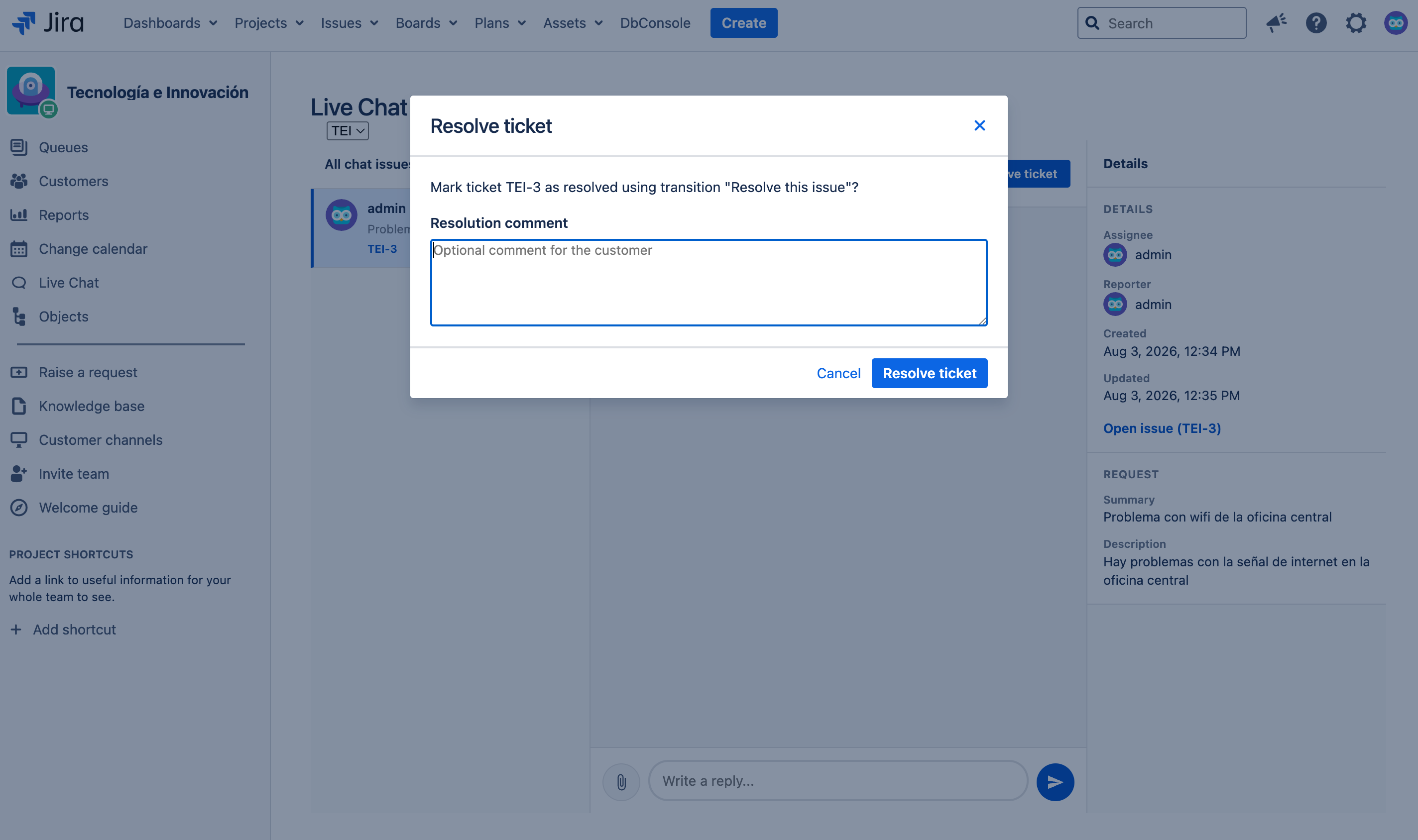Open the Administration gear menu

[1356, 23]
